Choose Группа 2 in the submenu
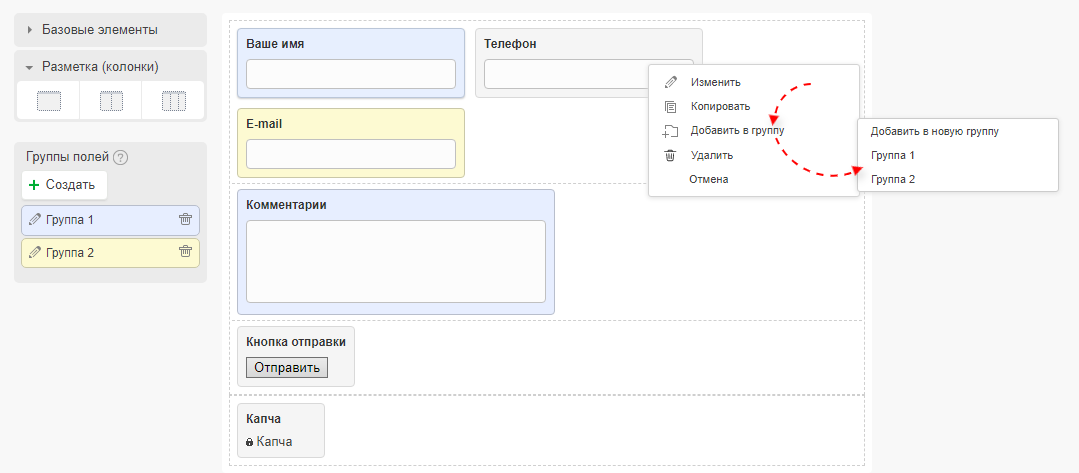Viewport: 1079px width, 473px height. click(893, 180)
